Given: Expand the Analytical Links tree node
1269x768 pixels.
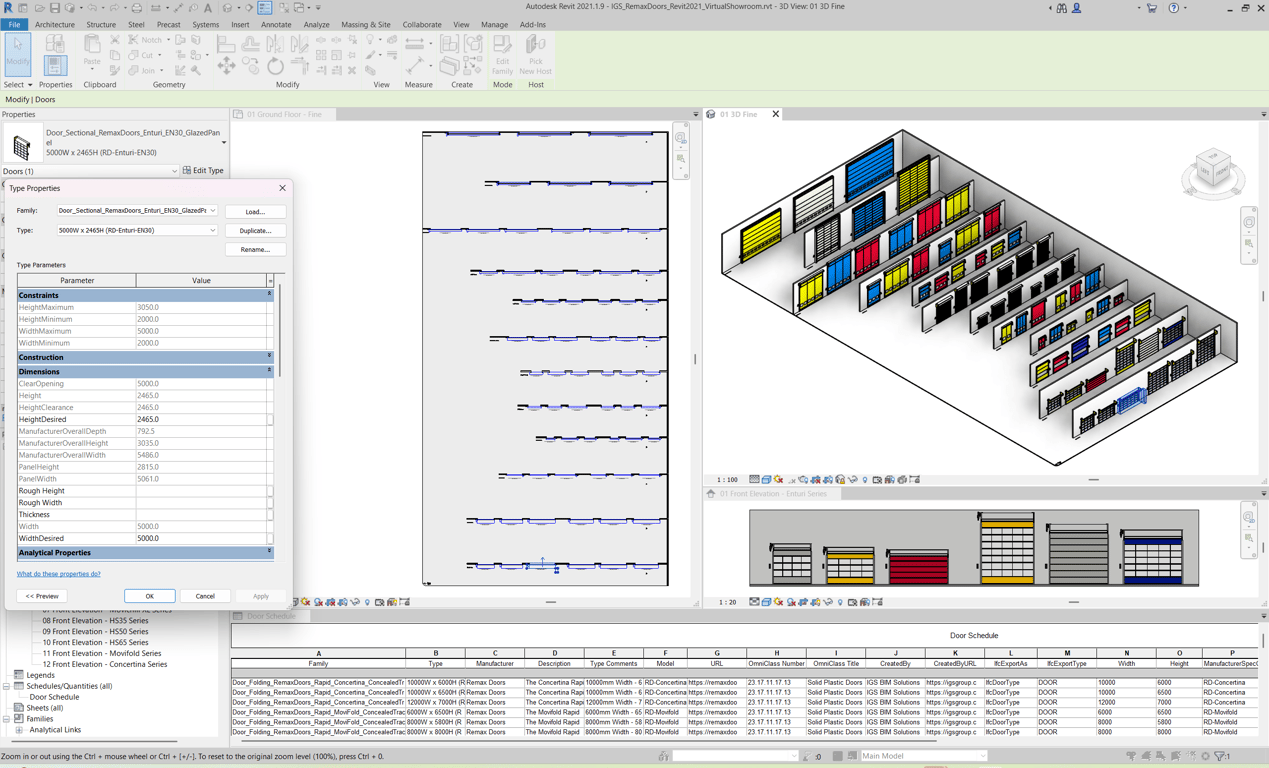Looking at the screenshot, I should coord(19,730).
